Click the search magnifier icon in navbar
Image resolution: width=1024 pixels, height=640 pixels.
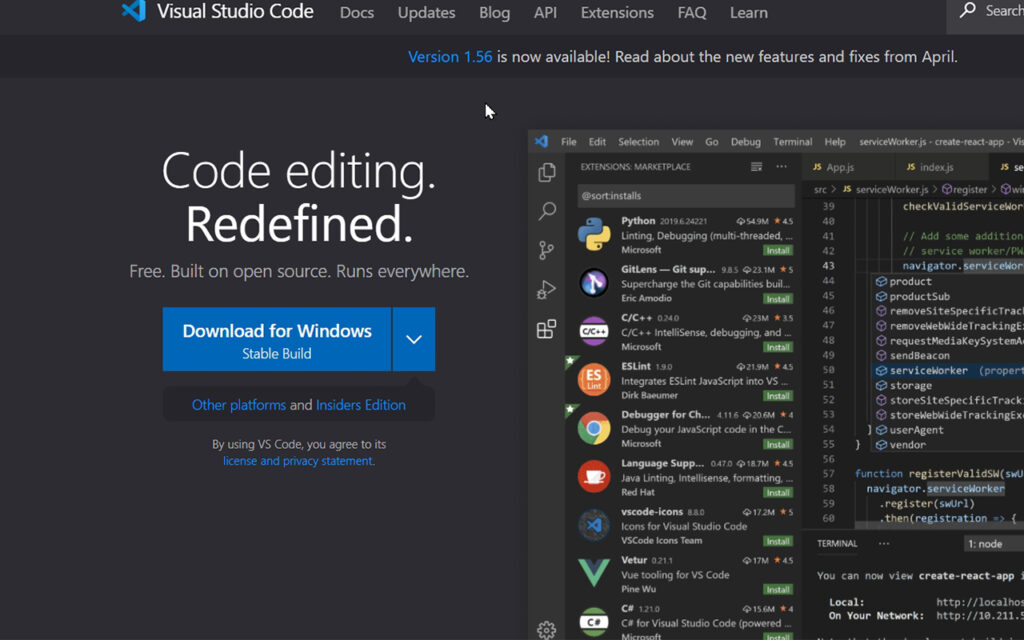pyautogui.click(x=967, y=11)
